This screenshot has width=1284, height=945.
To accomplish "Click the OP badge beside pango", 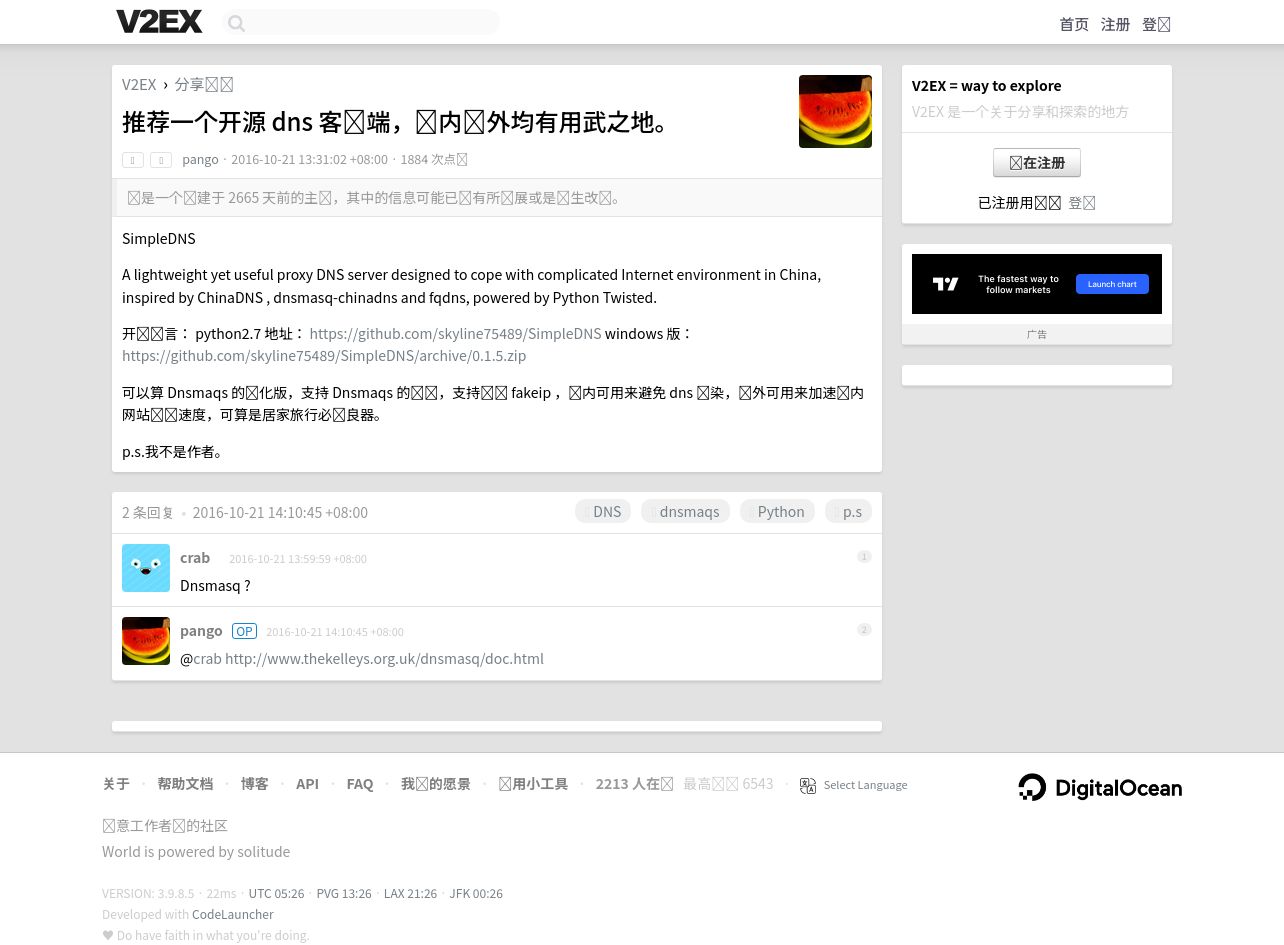I will pos(244,631).
